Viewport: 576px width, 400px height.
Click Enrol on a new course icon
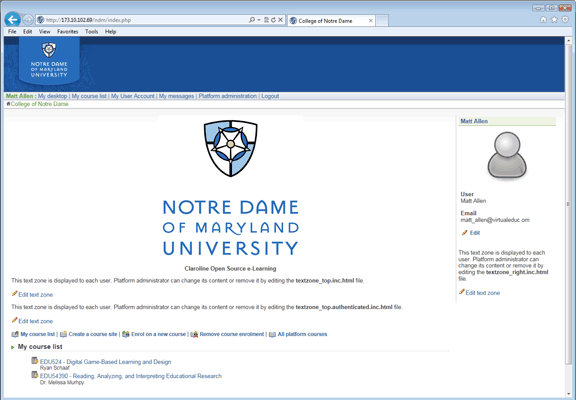pyautogui.click(x=126, y=334)
